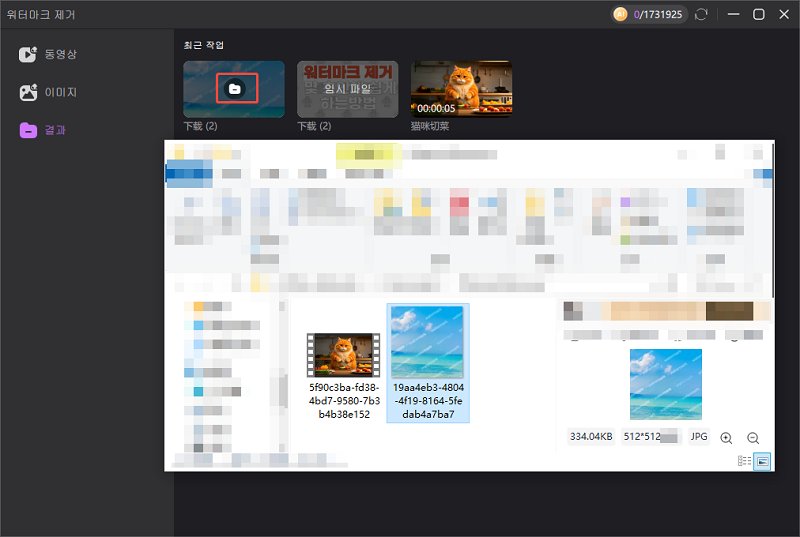Open folder icon on first recent thumbnail
800x537 pixels.
click(x=234, y=89)
